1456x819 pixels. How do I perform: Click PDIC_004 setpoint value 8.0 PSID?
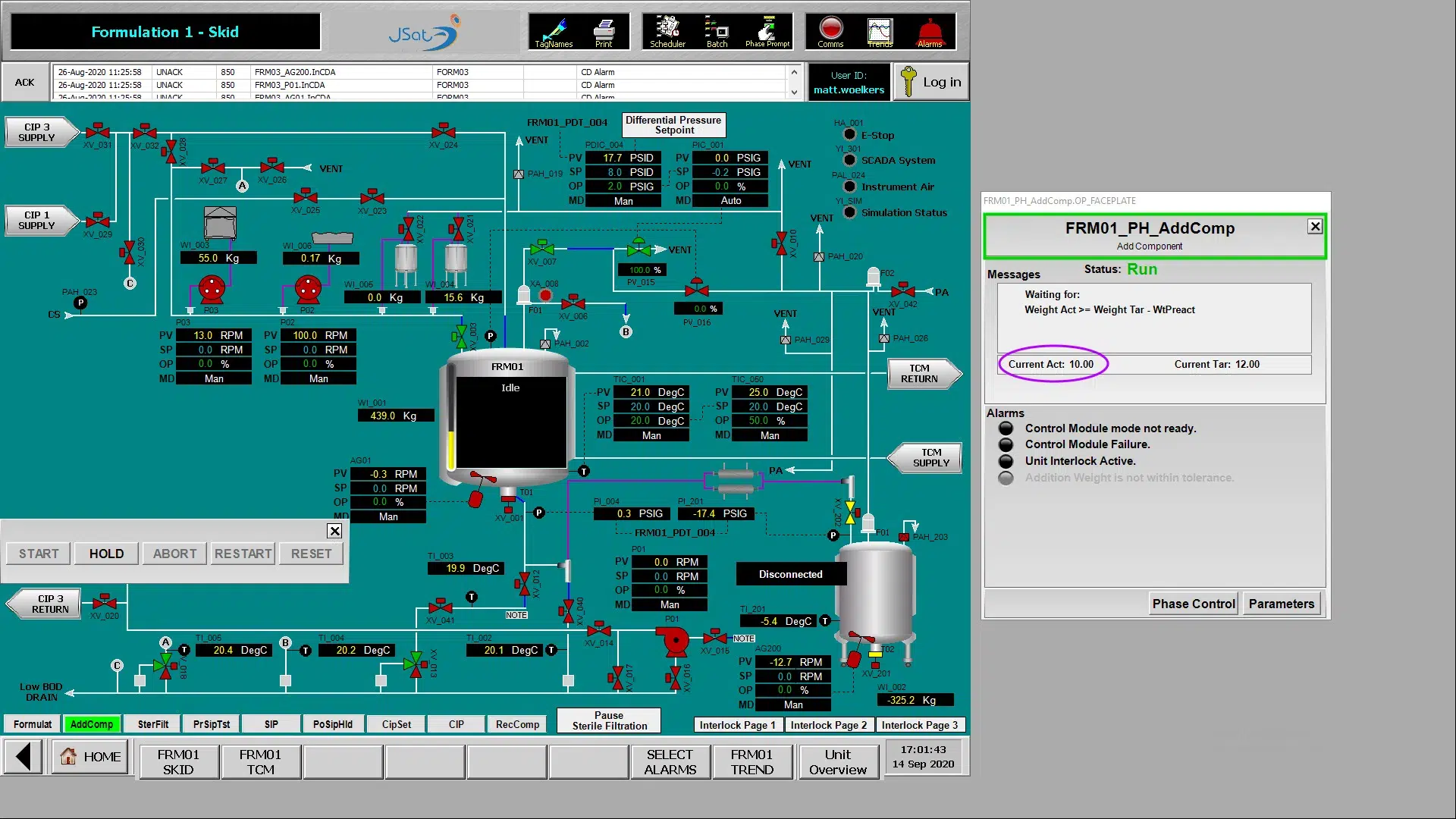[x=623, y=172]
